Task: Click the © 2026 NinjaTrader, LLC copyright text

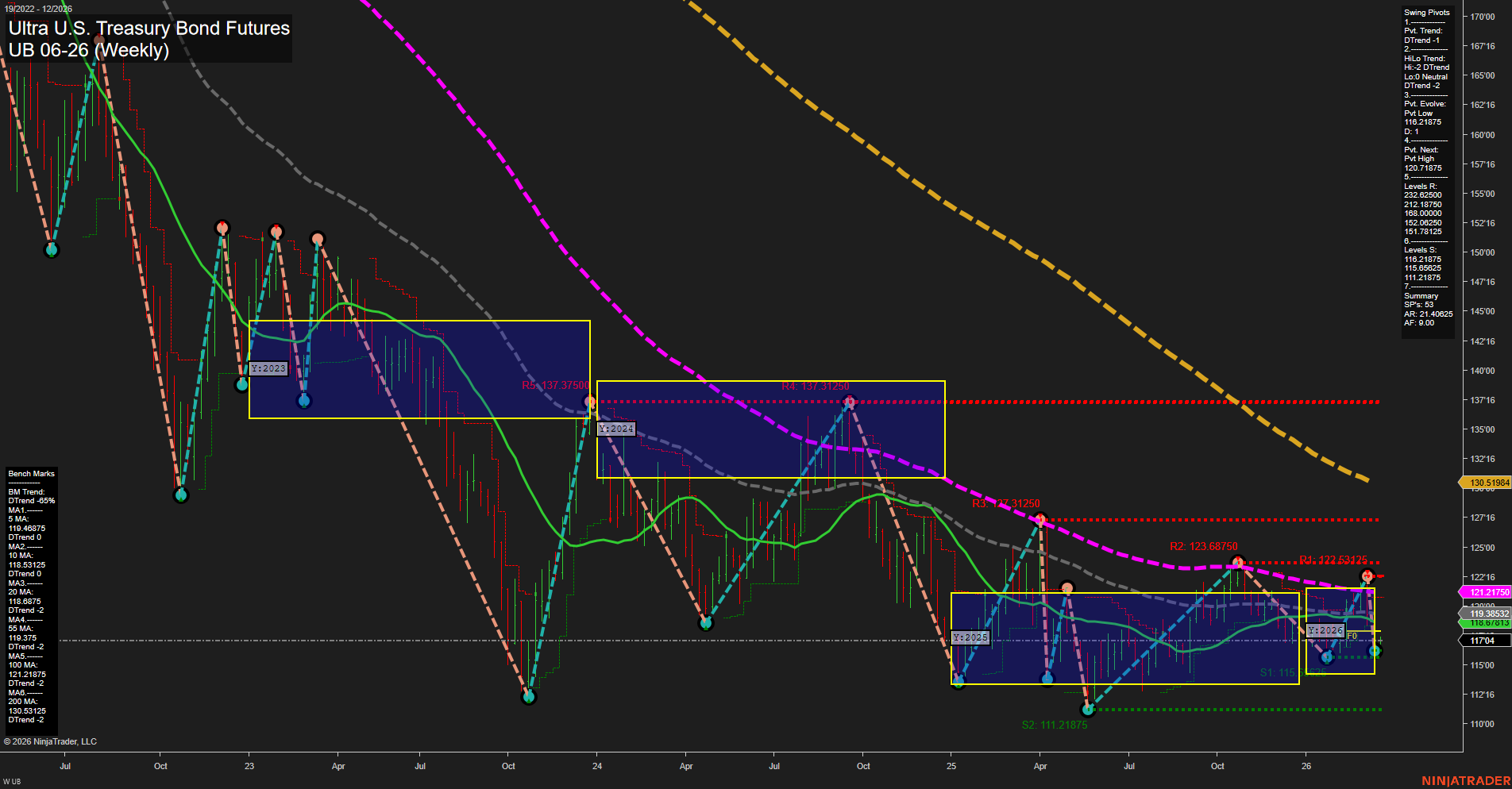Action: tap(51, 741)
